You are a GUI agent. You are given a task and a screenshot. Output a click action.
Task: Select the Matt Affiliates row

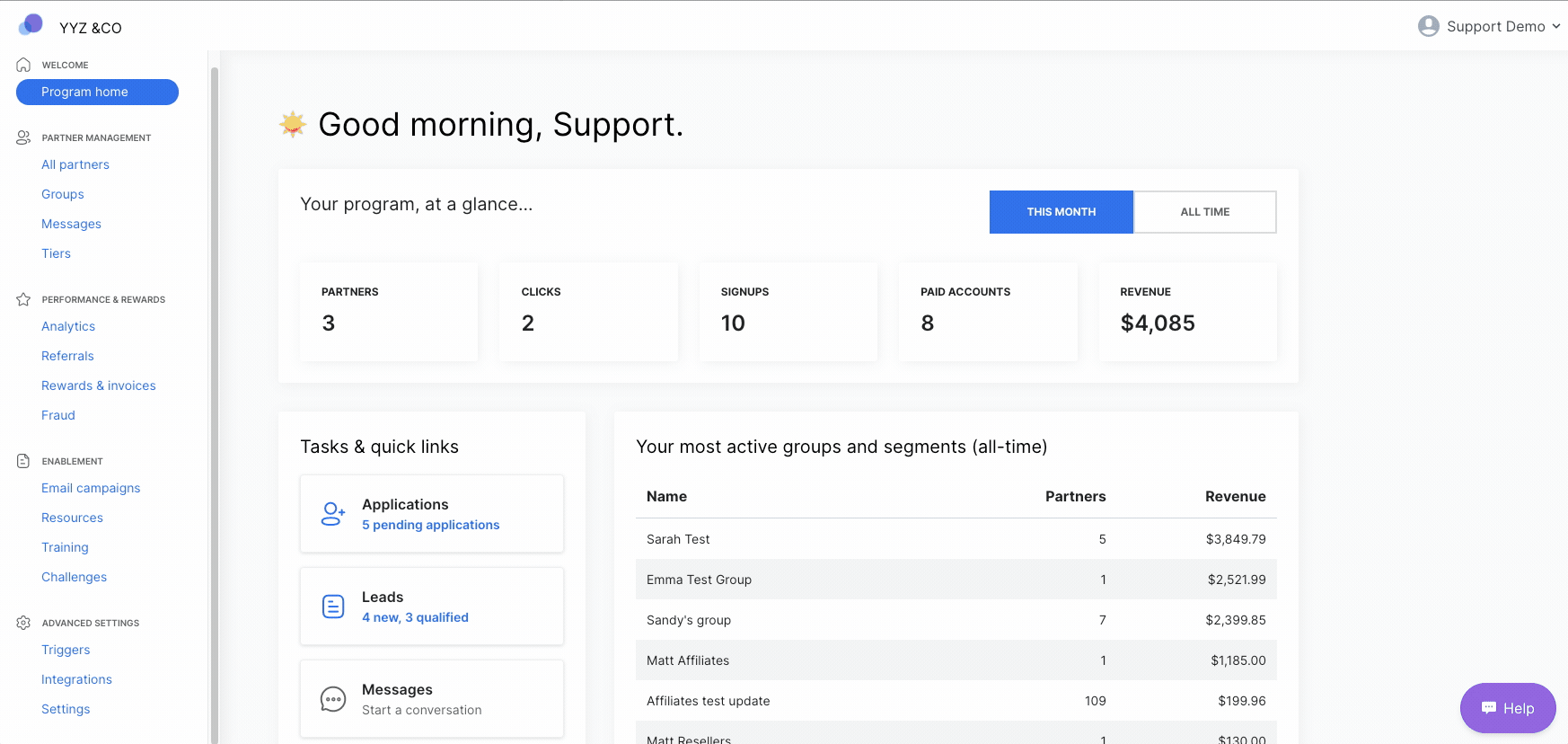point(956,660)
